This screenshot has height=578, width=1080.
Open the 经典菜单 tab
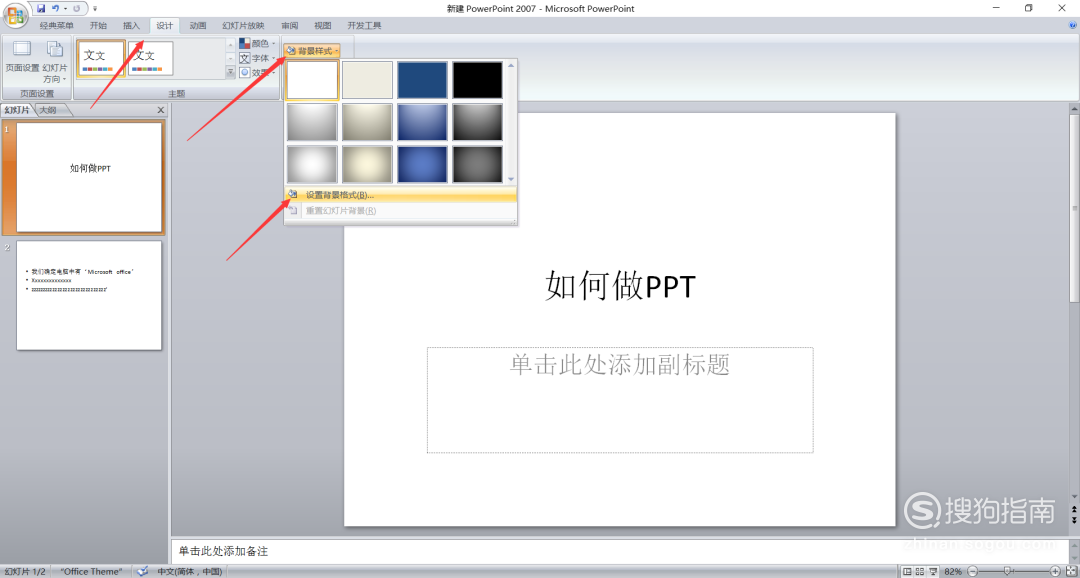[56, 26]
